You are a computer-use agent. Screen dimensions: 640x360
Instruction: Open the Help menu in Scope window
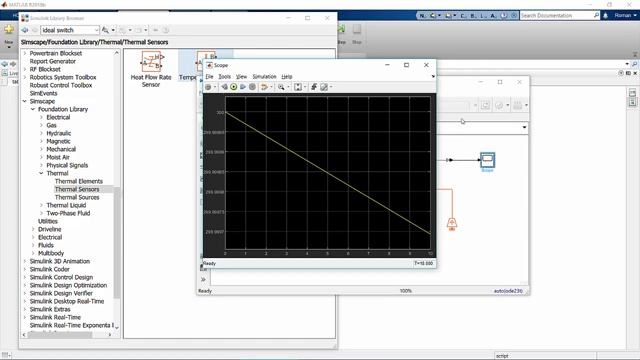287,77
